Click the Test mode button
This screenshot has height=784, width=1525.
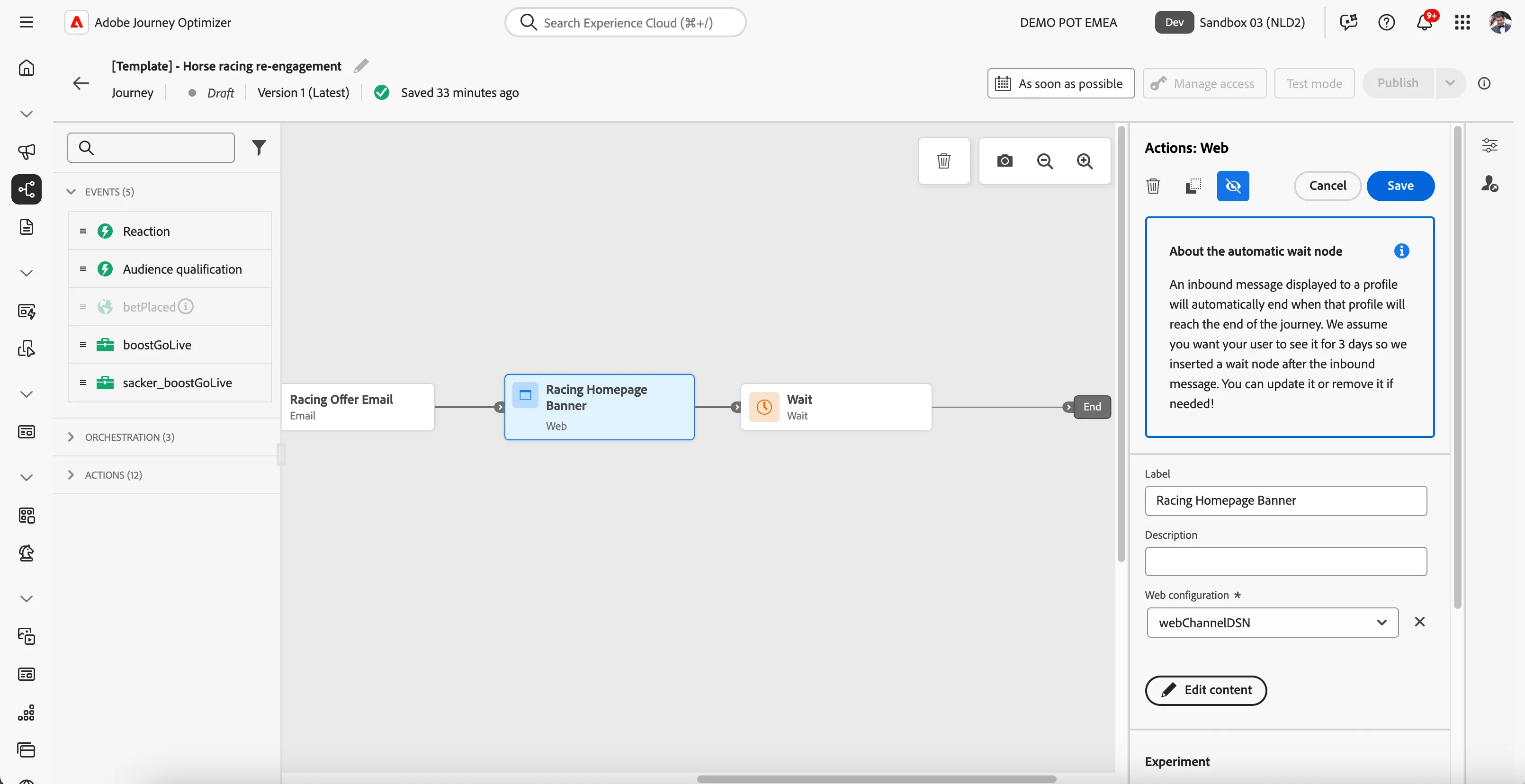coord(1314,83)
